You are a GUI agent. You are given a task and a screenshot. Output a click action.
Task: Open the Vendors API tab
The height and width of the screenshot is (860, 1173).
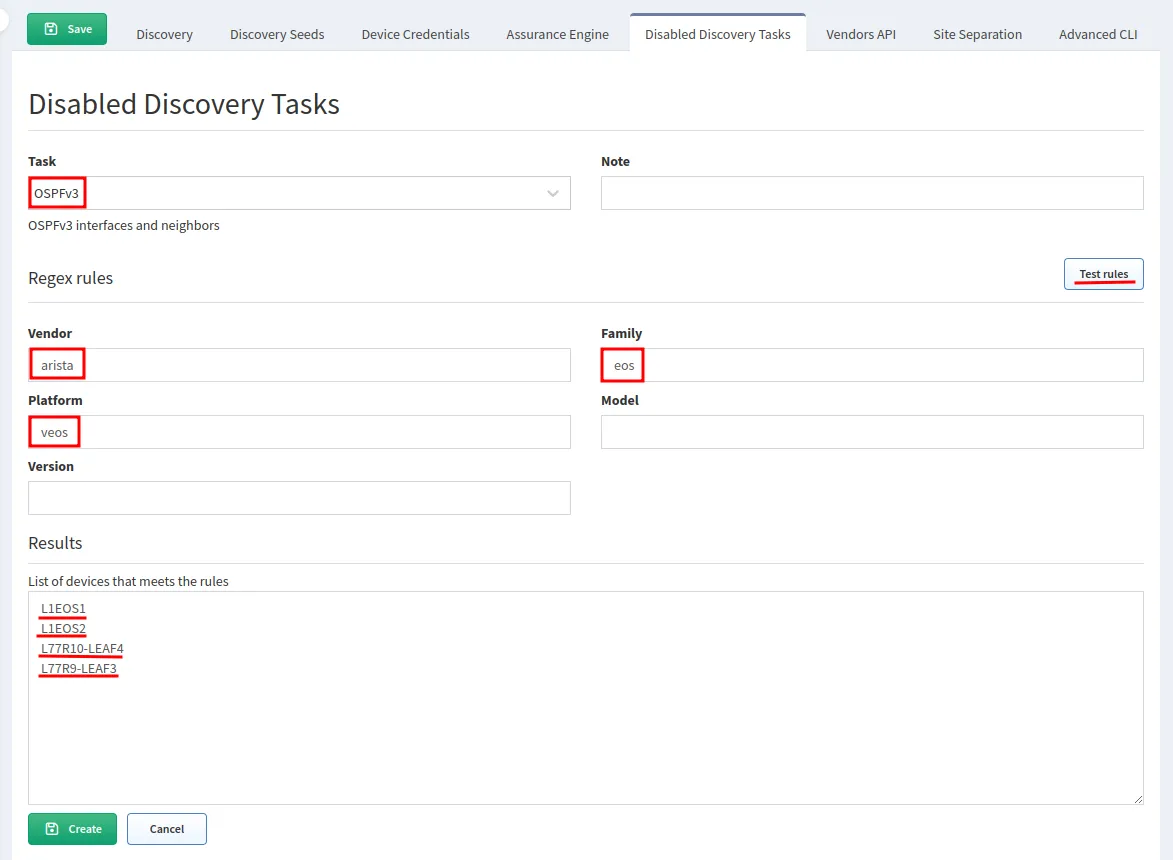coord(860,34)
